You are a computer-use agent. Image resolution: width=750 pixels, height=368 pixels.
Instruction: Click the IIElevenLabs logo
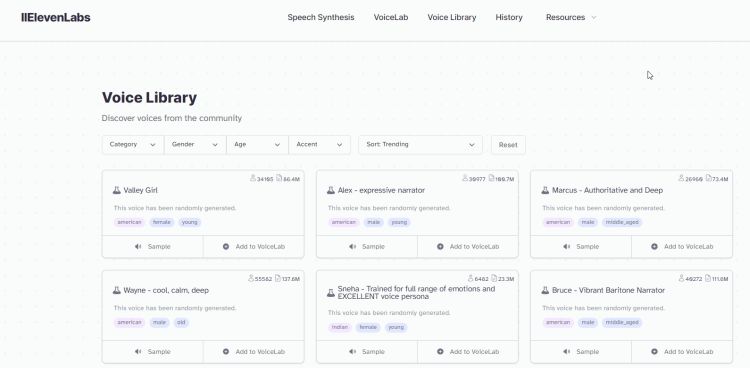pyautogui.click(x=56, y=18)
